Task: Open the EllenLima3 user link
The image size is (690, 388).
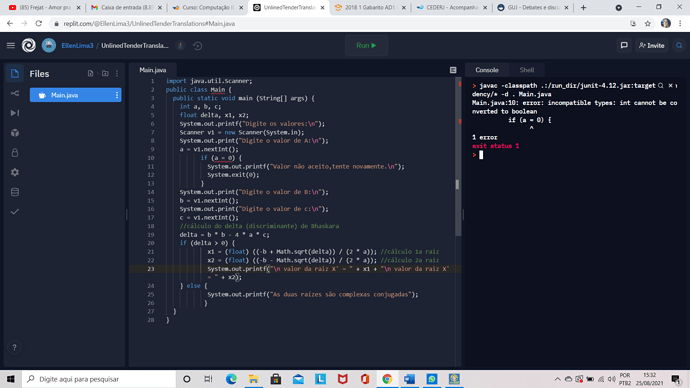Action: coord(77,45)
